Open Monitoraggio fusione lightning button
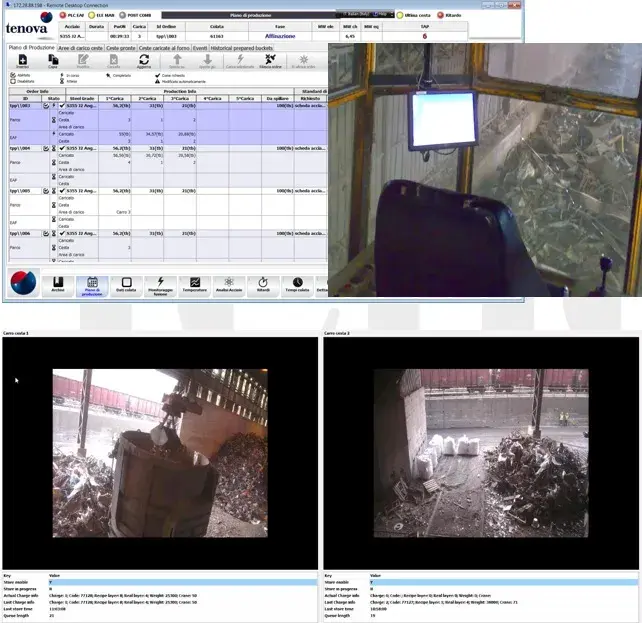The width and height of the screenshot is (642, 623). [x=160, y=286]
